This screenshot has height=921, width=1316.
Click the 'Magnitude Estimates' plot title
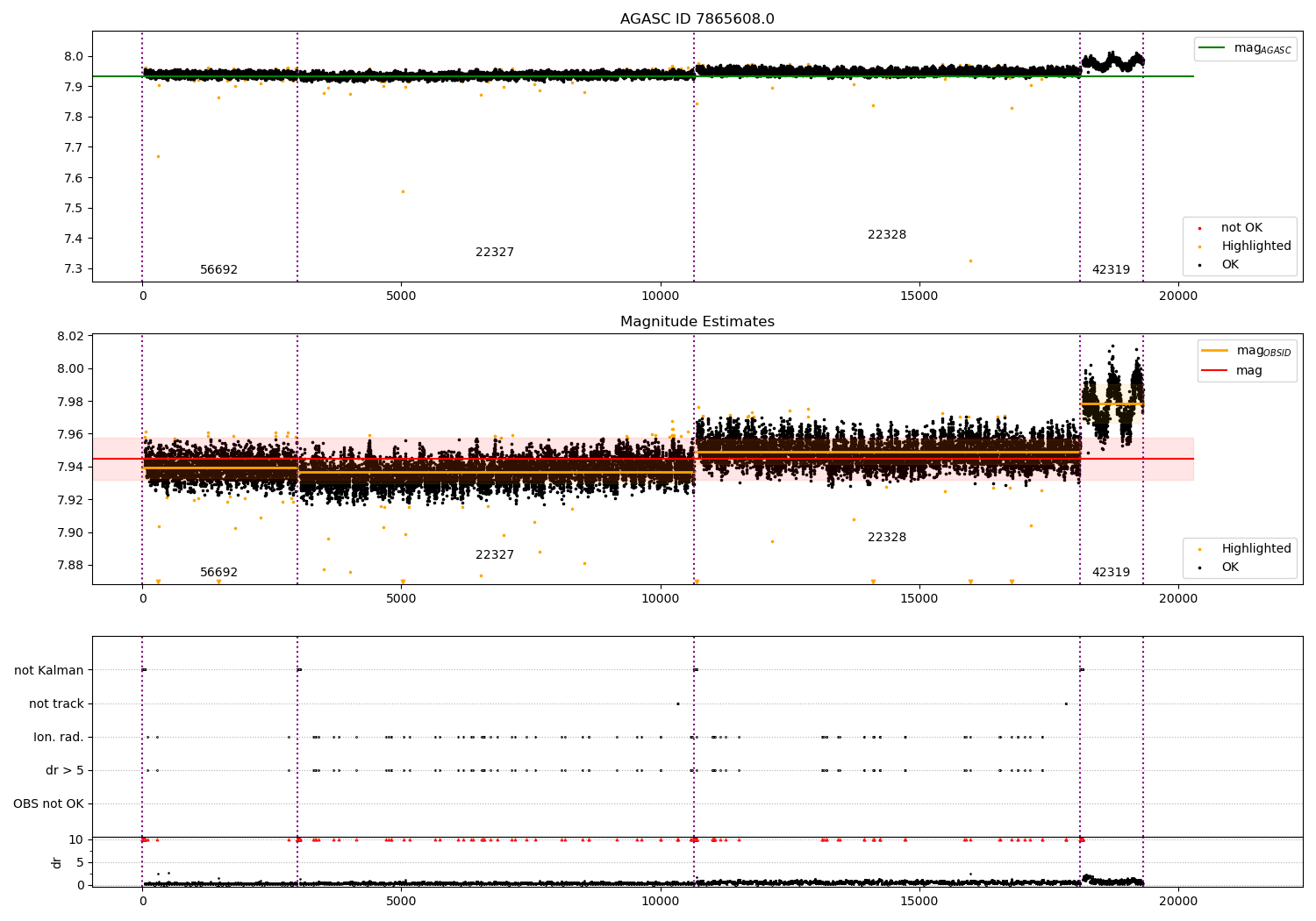pos(697,322)
